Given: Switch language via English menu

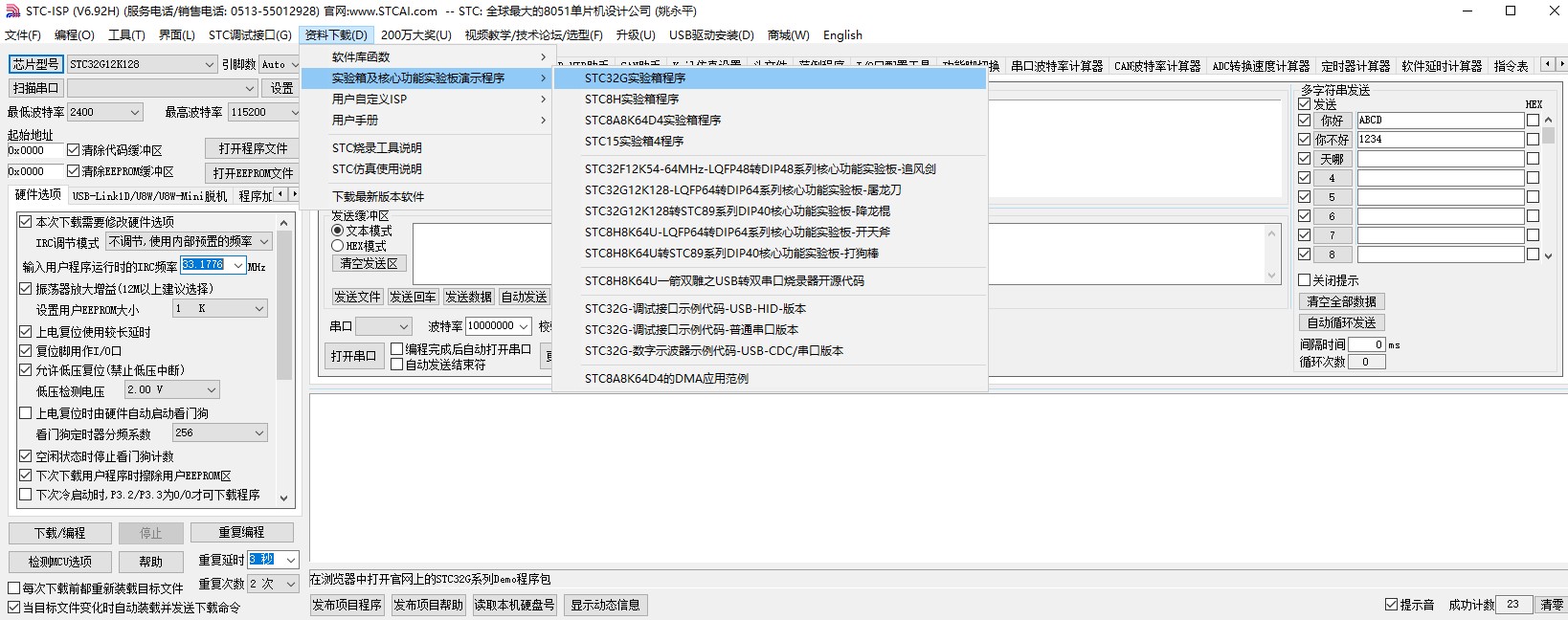Looking at the screenshot, I should pos(842,35).
